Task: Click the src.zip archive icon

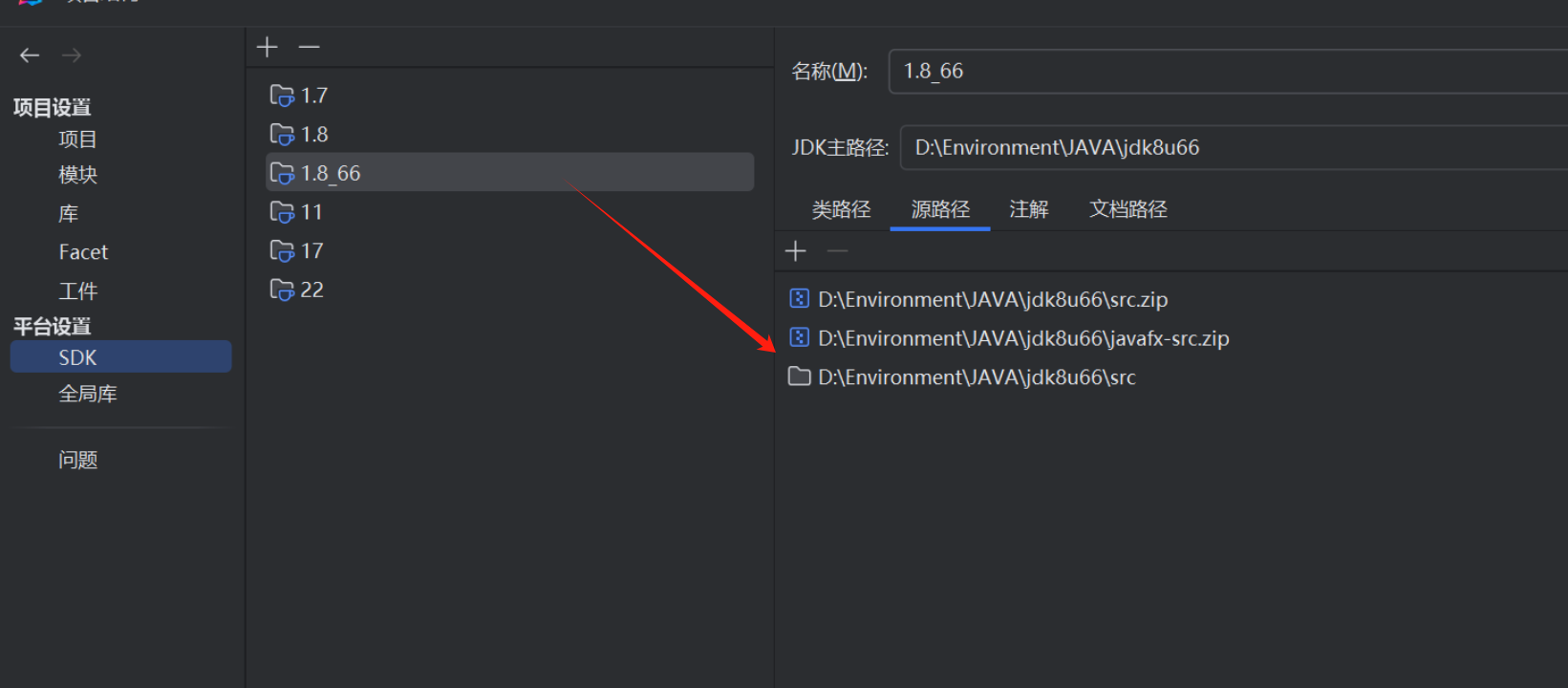Action: click(x=800, y=299)
